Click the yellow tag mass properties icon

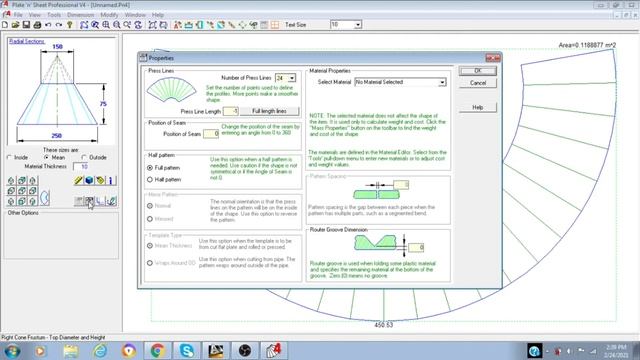coord(100,180)
